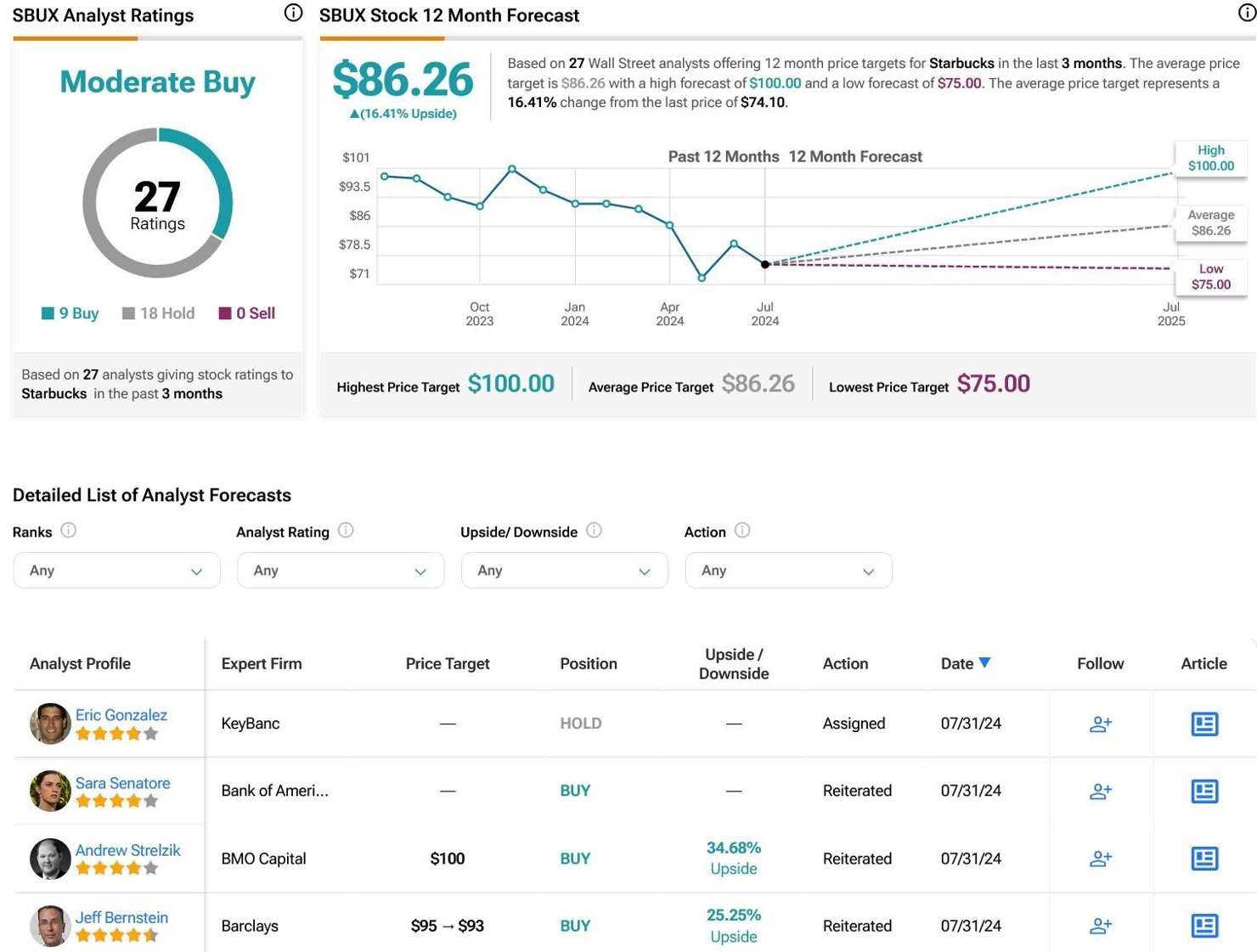Click the Low $75.00 forecast label
The height and width of the screenshot is (952, 1257).
[x=1211, y=277]
